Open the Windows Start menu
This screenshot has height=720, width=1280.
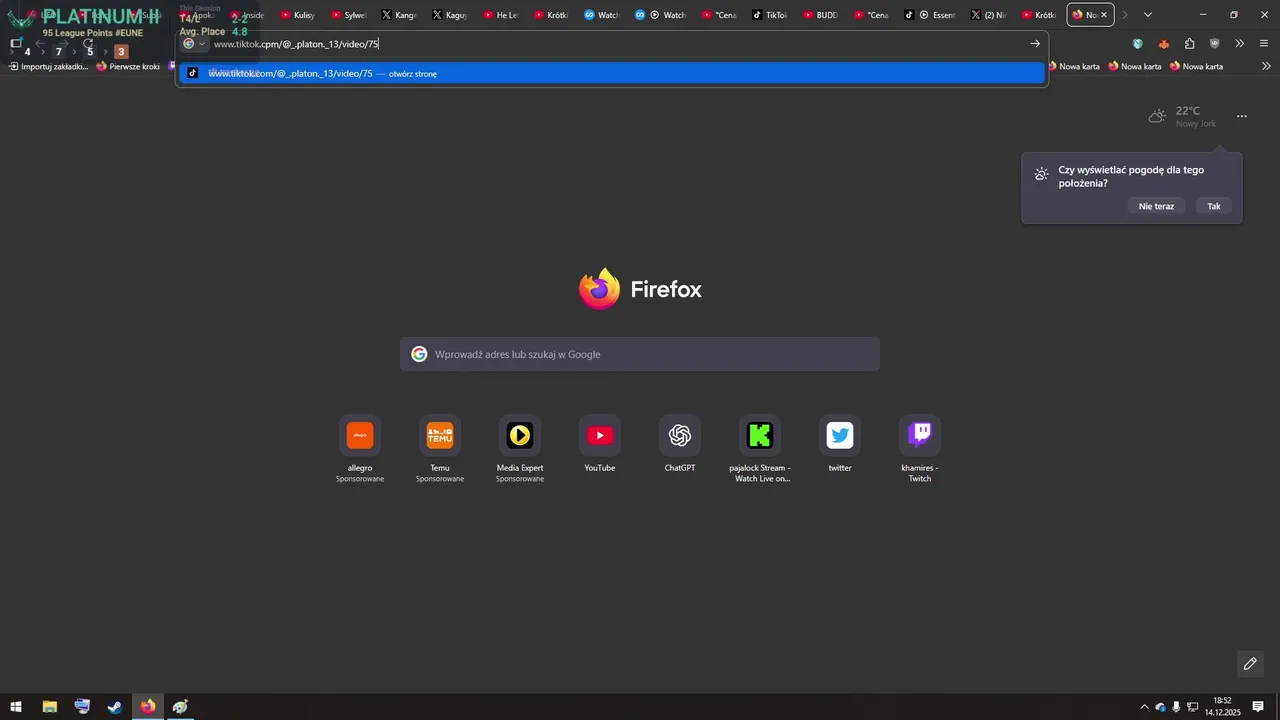16,707
